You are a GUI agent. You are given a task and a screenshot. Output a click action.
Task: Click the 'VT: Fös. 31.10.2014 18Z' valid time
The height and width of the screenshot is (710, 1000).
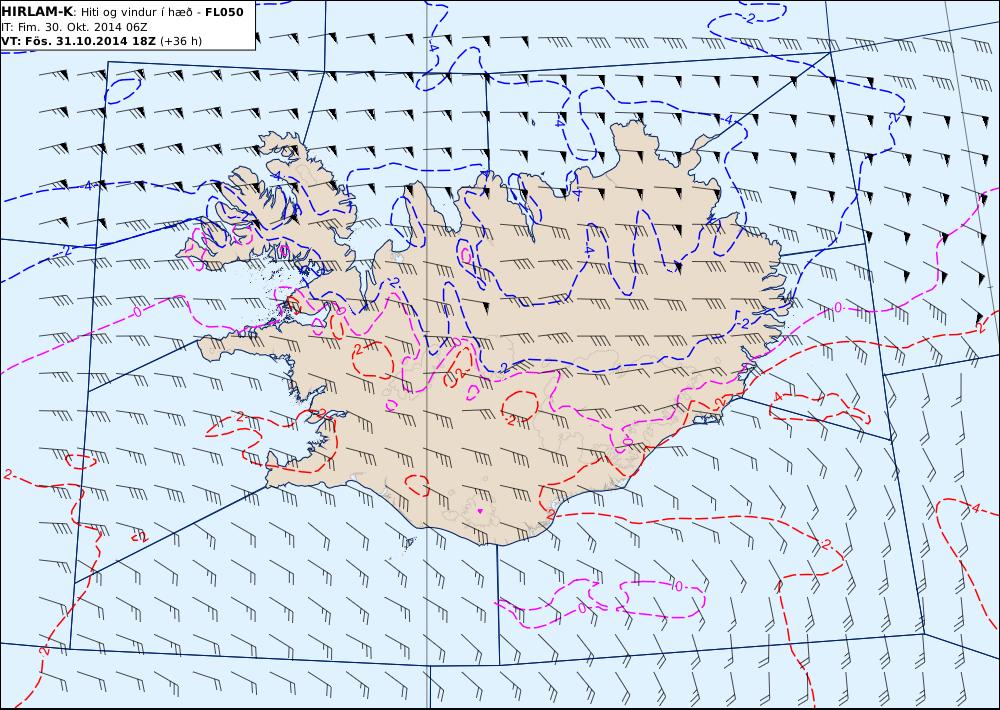pos(78,41)
